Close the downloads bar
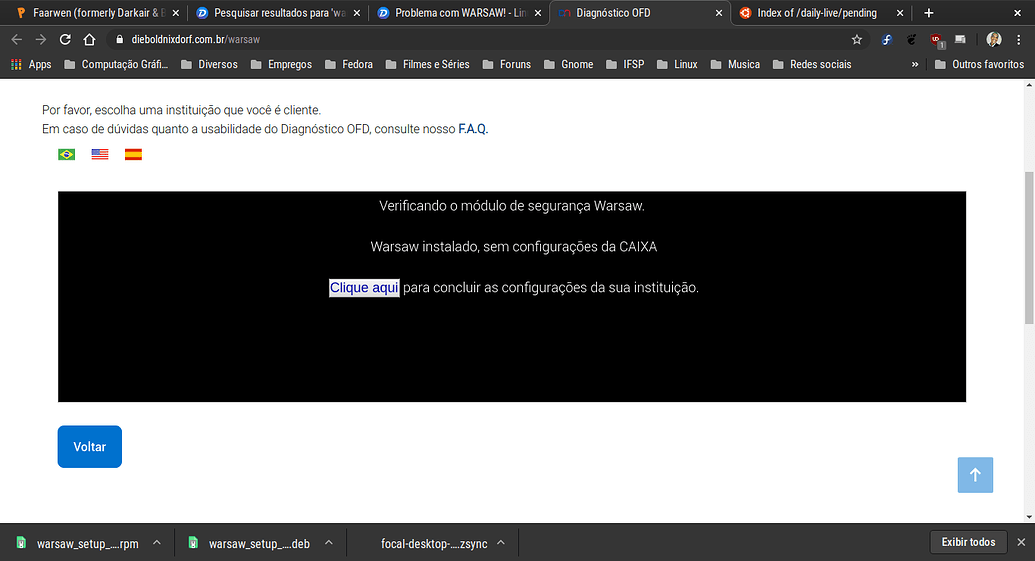The width and height of the screenshot is (1035, 561). pos(1021,542)
